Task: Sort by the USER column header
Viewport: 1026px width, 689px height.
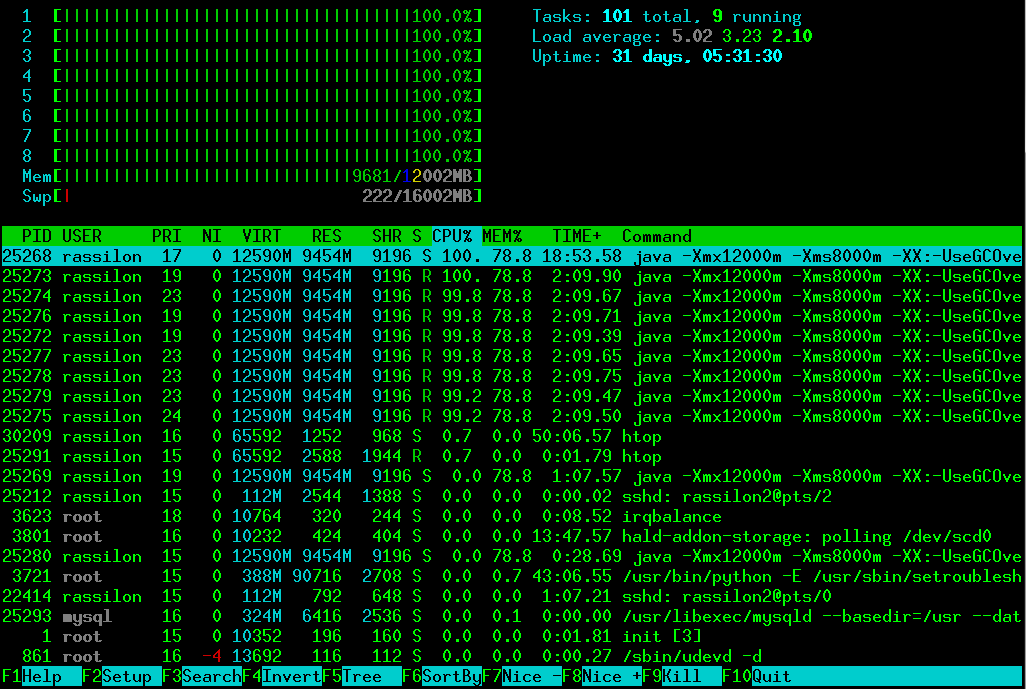Action: point(82,236)
